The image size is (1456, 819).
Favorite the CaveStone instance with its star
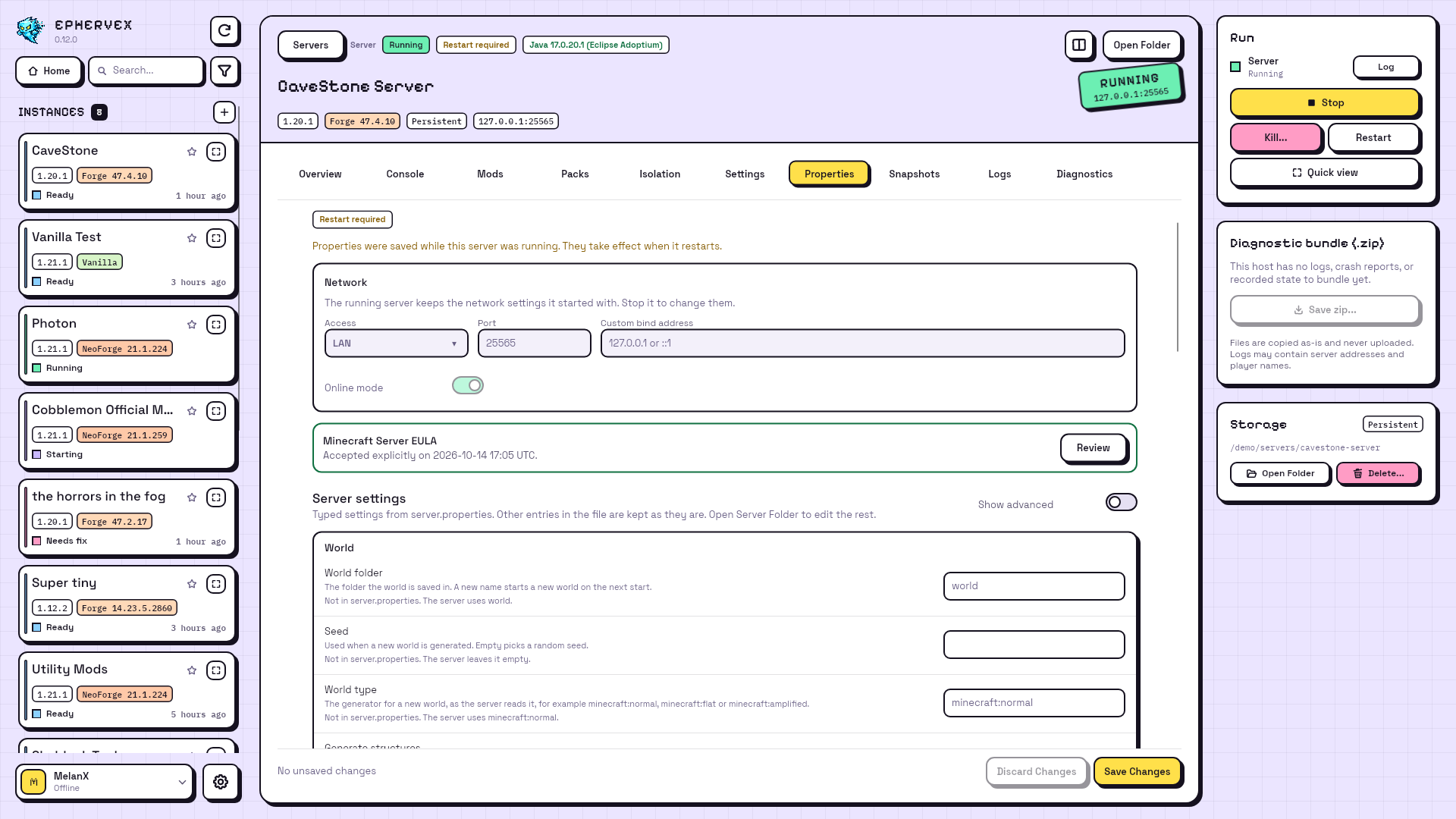(x=192, y=152)
